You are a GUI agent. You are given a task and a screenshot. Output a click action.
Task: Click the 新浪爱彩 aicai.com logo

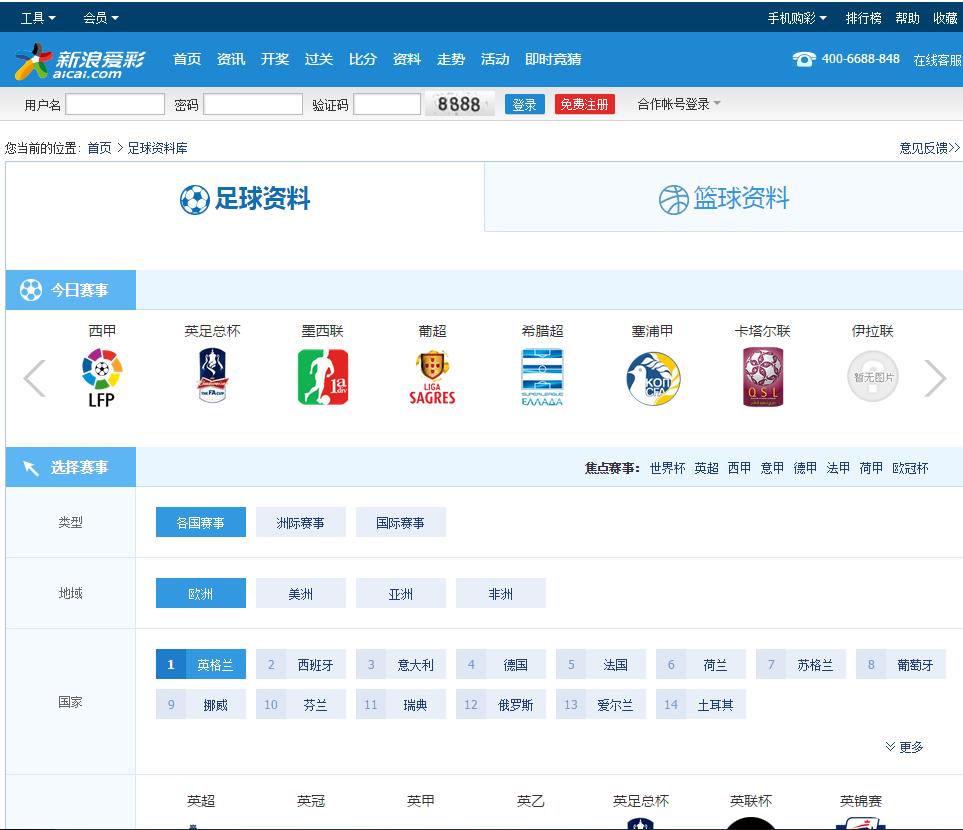[80, 61]
